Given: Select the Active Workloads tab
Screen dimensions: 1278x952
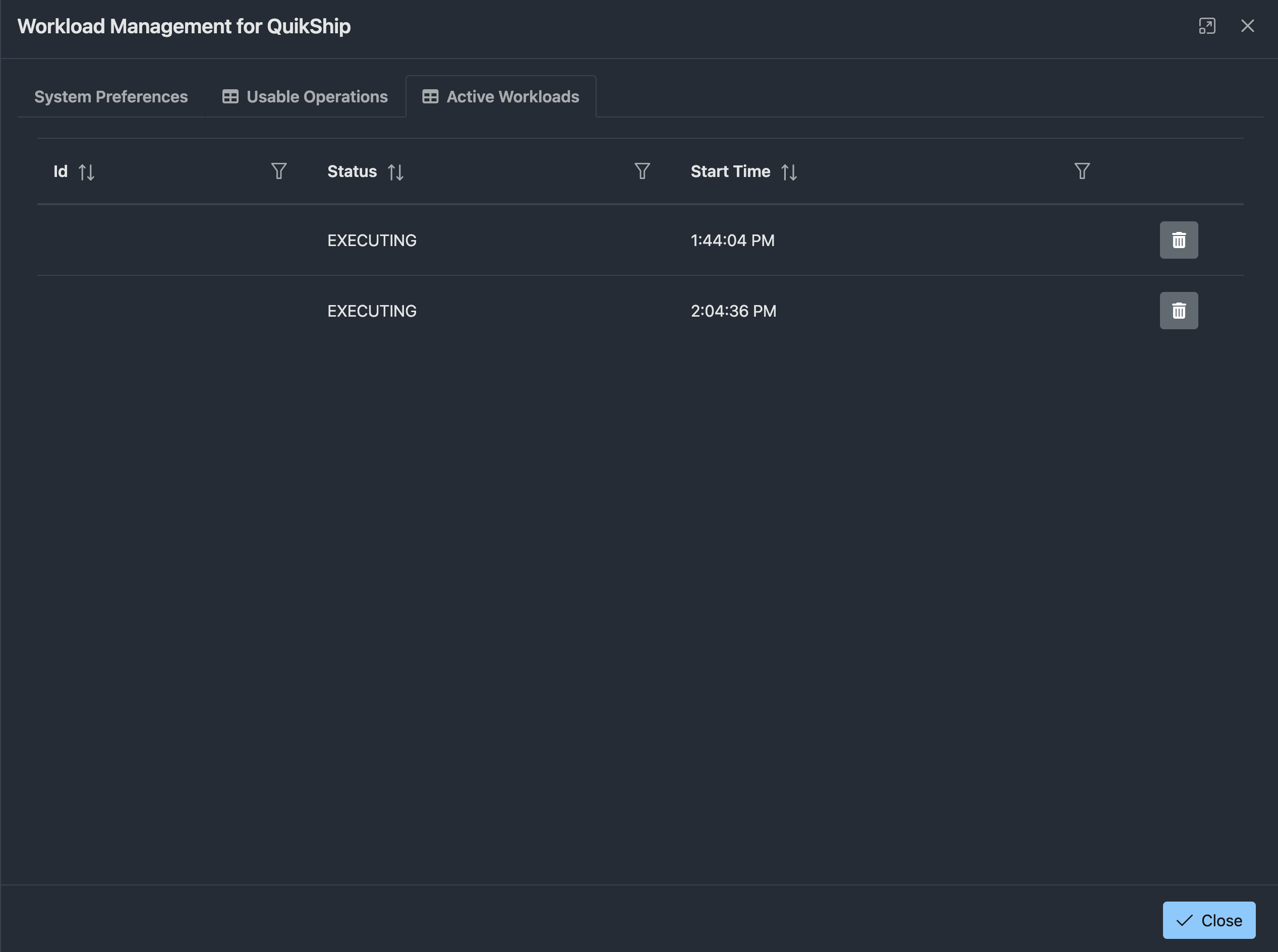Looking at the screenshot, I should [x=501, y=96].
